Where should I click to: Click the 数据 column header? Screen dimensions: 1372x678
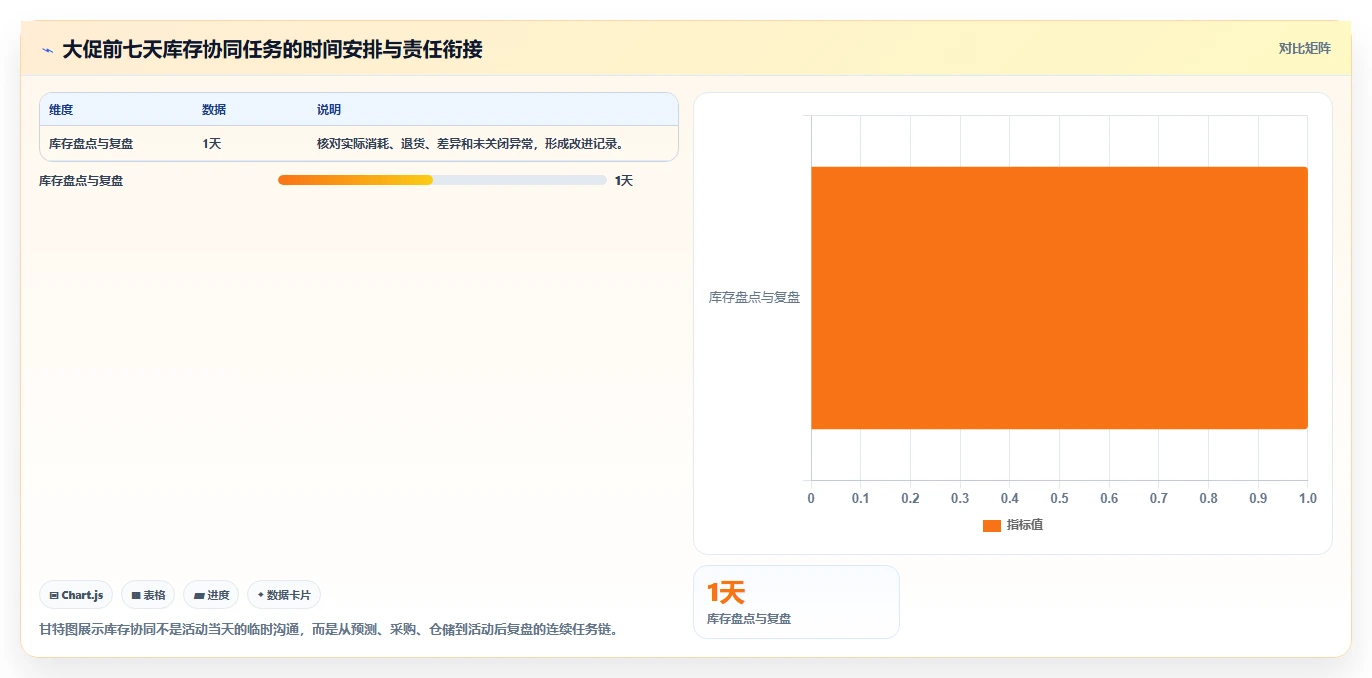point(214,110)
